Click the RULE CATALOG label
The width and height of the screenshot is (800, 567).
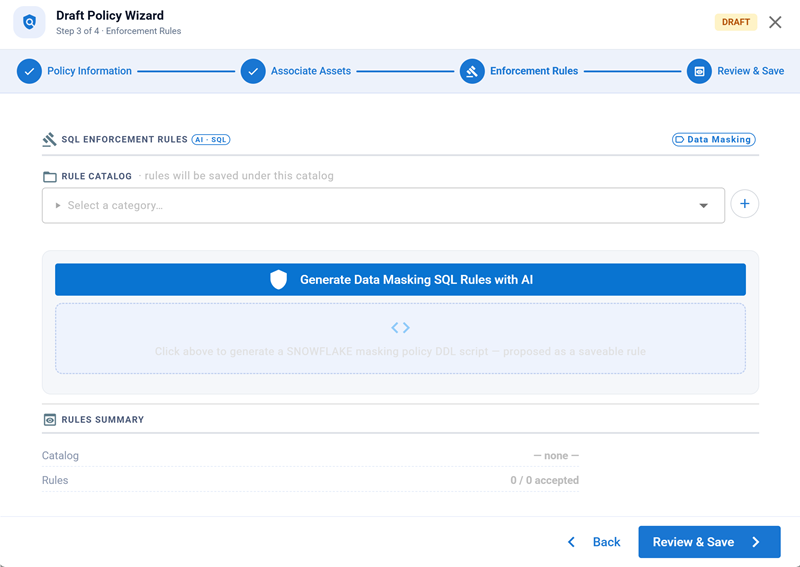point(96,176)
